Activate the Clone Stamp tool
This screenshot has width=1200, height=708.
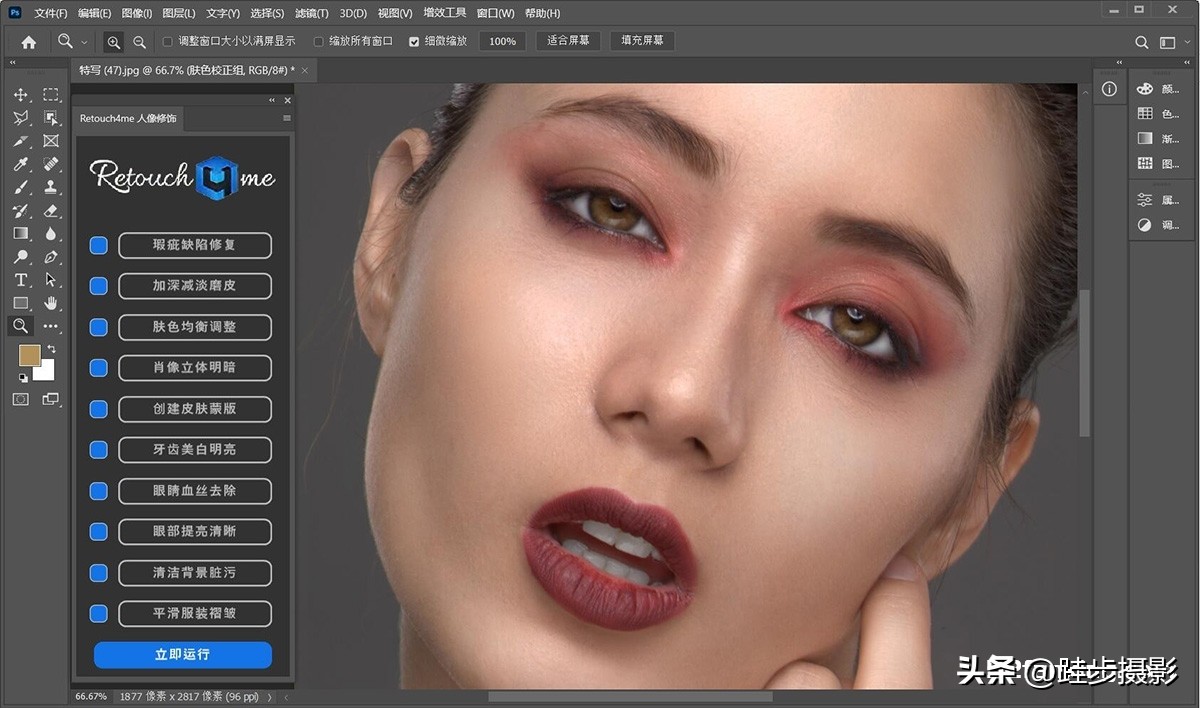[x=52, y=187]
